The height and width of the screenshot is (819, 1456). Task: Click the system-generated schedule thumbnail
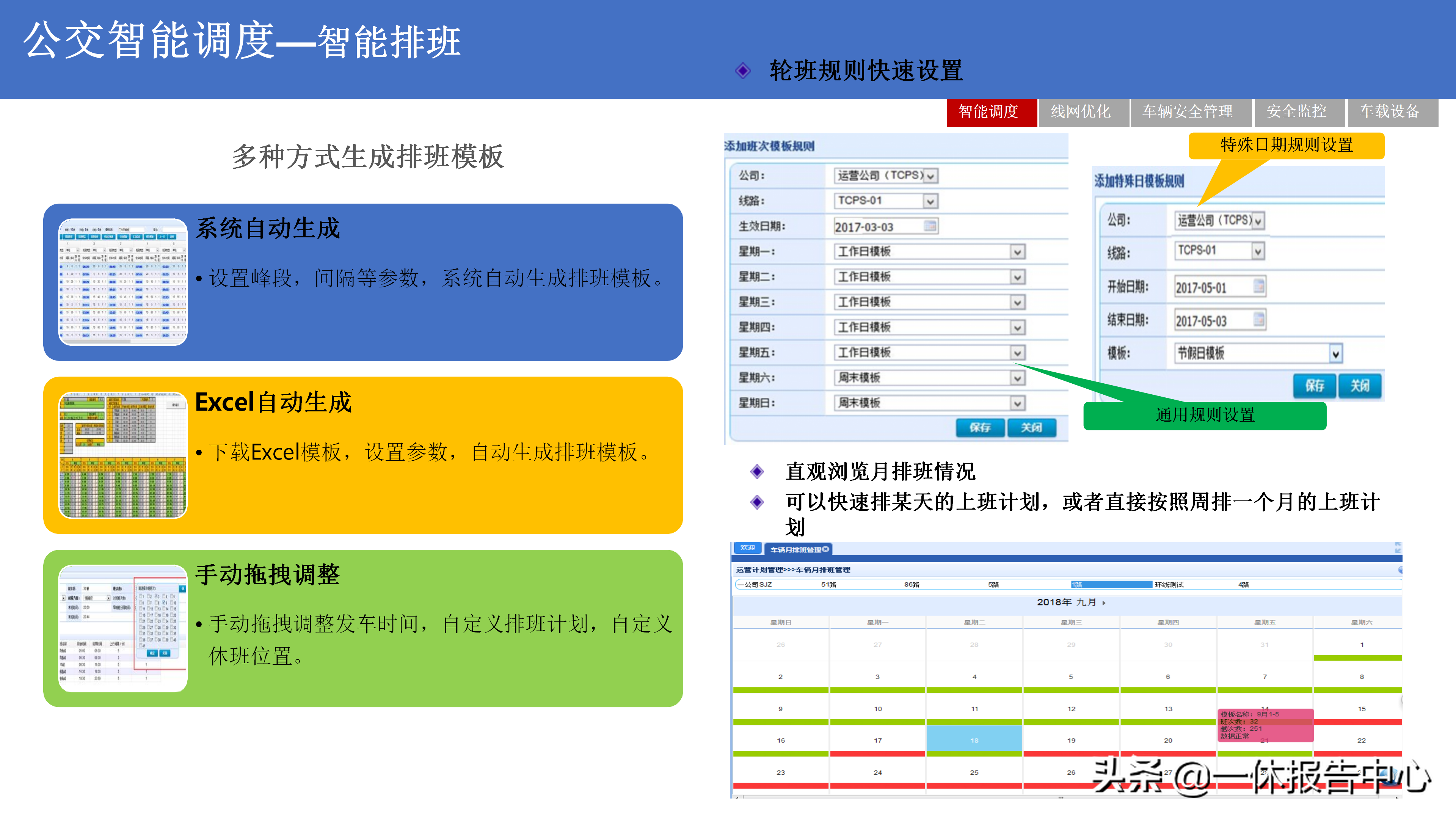point(122,281)
